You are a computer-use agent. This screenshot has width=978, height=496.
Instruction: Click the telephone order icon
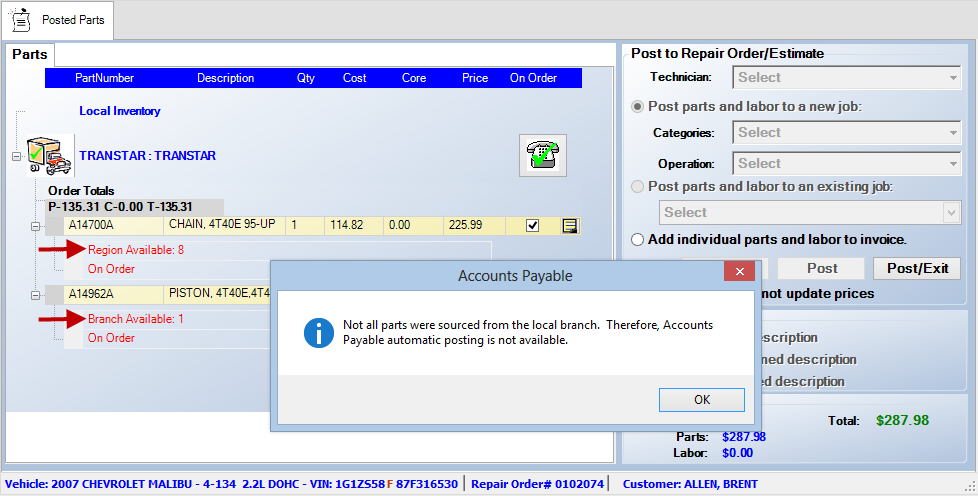click(x=542, y=155)
